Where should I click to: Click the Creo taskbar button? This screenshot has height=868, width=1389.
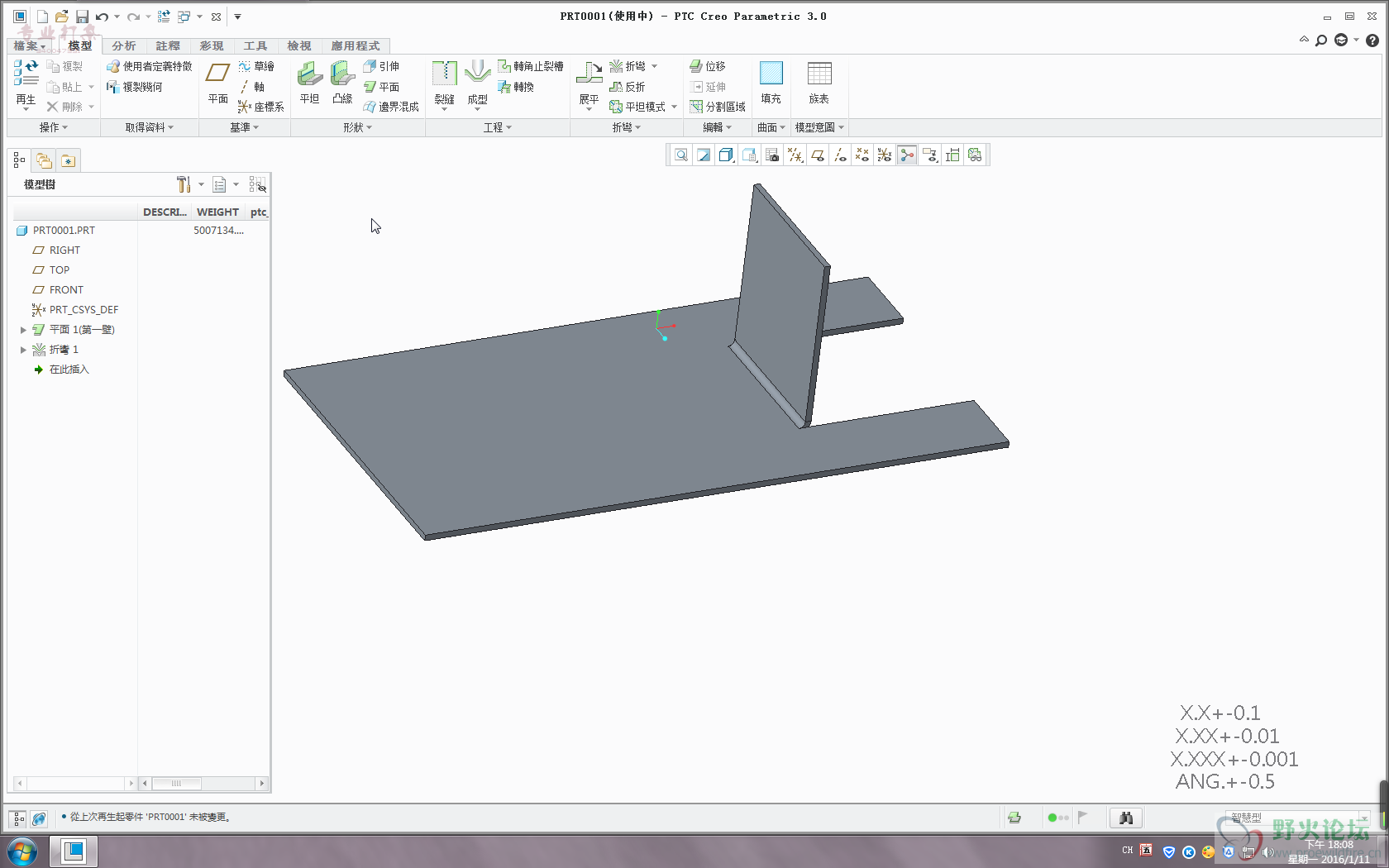tap(73, 851)
